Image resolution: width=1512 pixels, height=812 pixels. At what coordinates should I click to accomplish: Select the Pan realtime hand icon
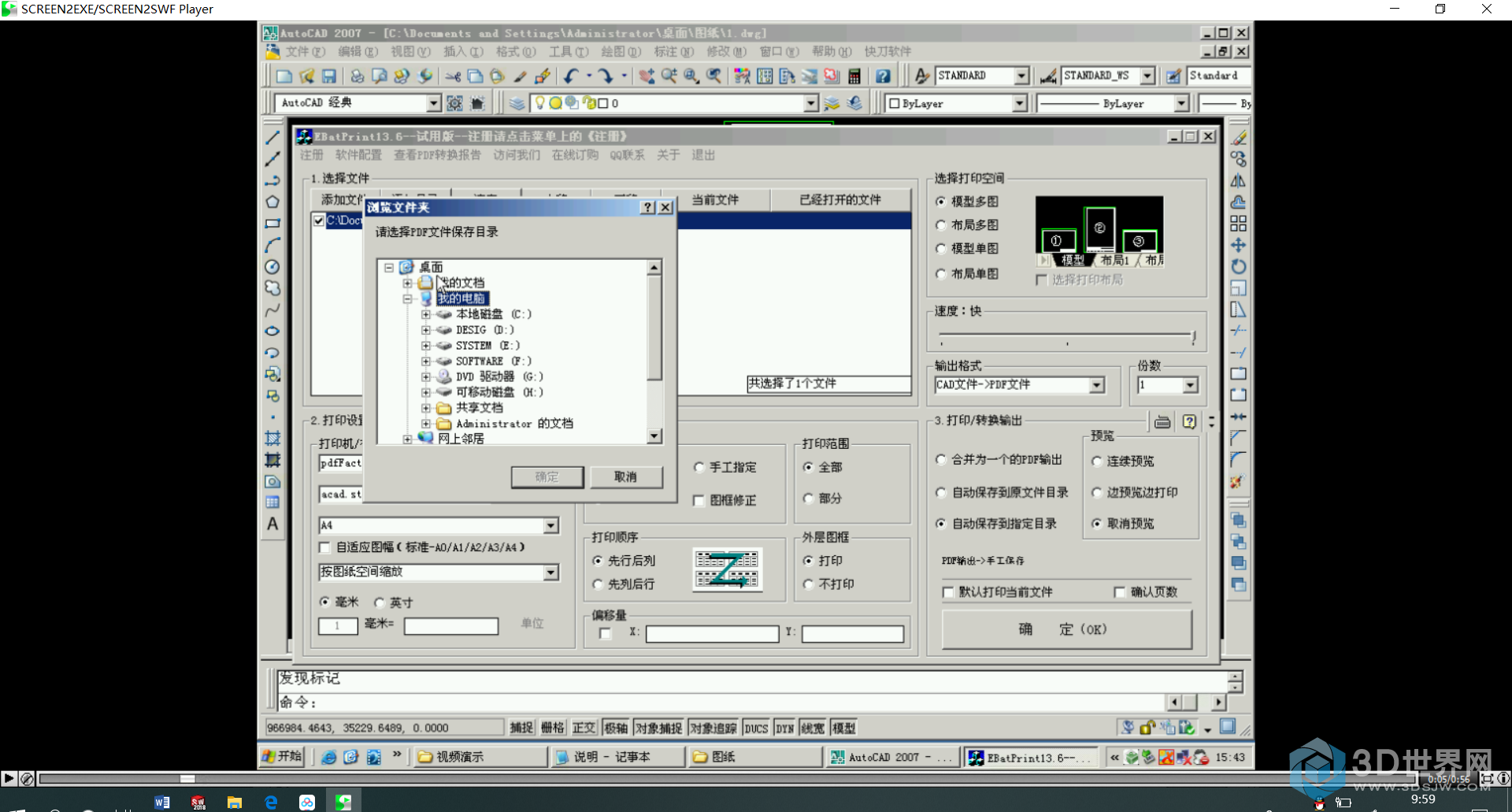(x=647, y=76)
